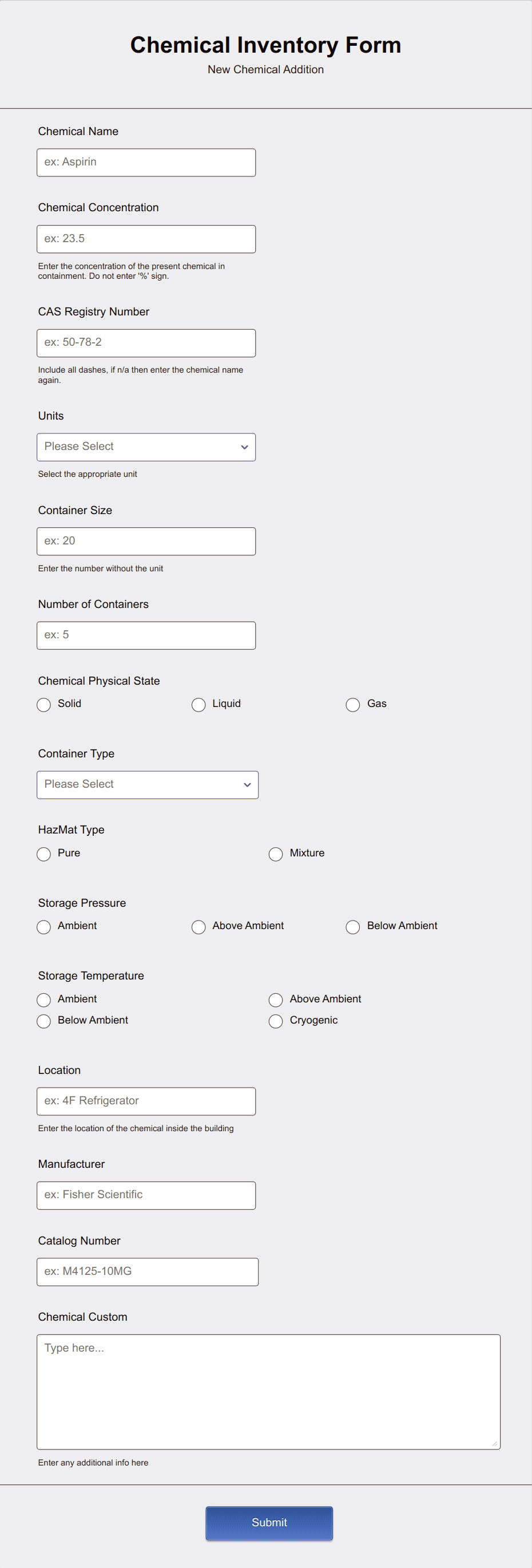Click the Number of Containers field
The height and width of the screenshot is (1568, 532).
click(146, 635)
